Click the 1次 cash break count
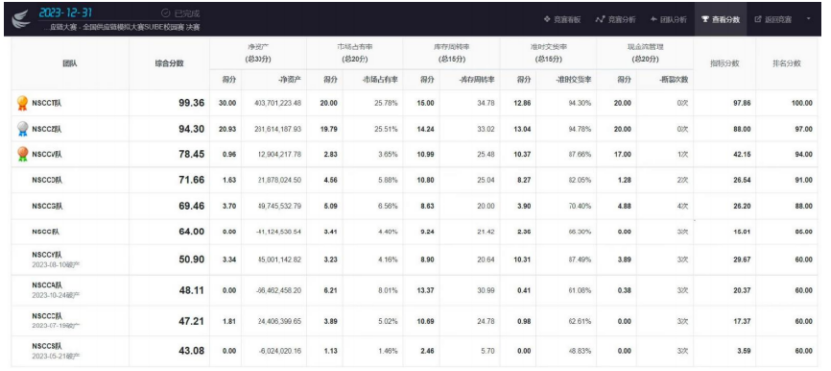Viewport: 831px width, 371px height. tap(683, 154)
